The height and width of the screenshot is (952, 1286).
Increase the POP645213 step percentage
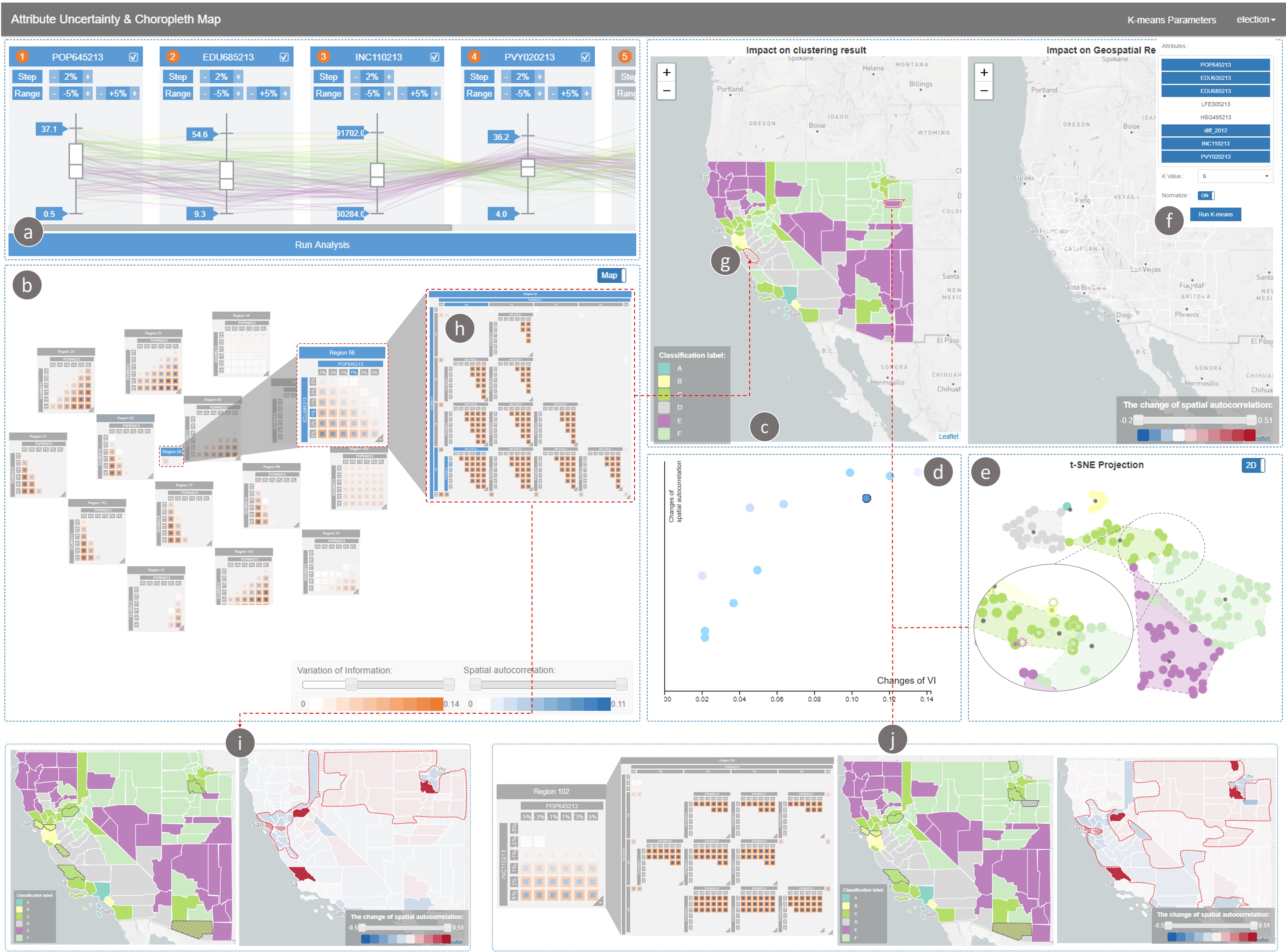click(x=88, y=77)
